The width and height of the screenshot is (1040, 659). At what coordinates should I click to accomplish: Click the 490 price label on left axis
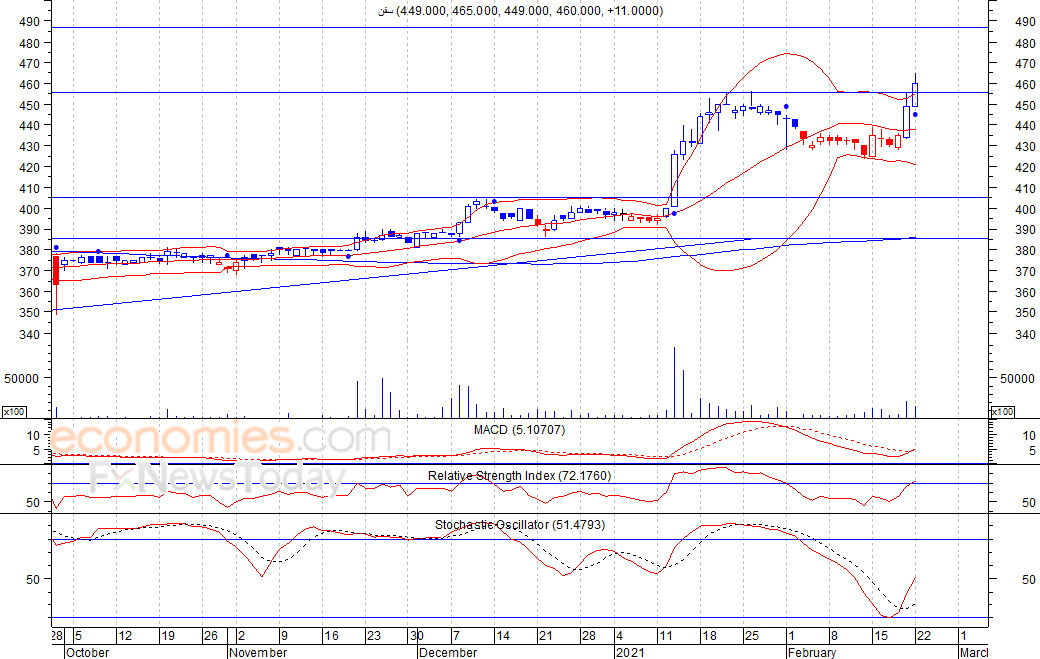(x=30, y=21)
